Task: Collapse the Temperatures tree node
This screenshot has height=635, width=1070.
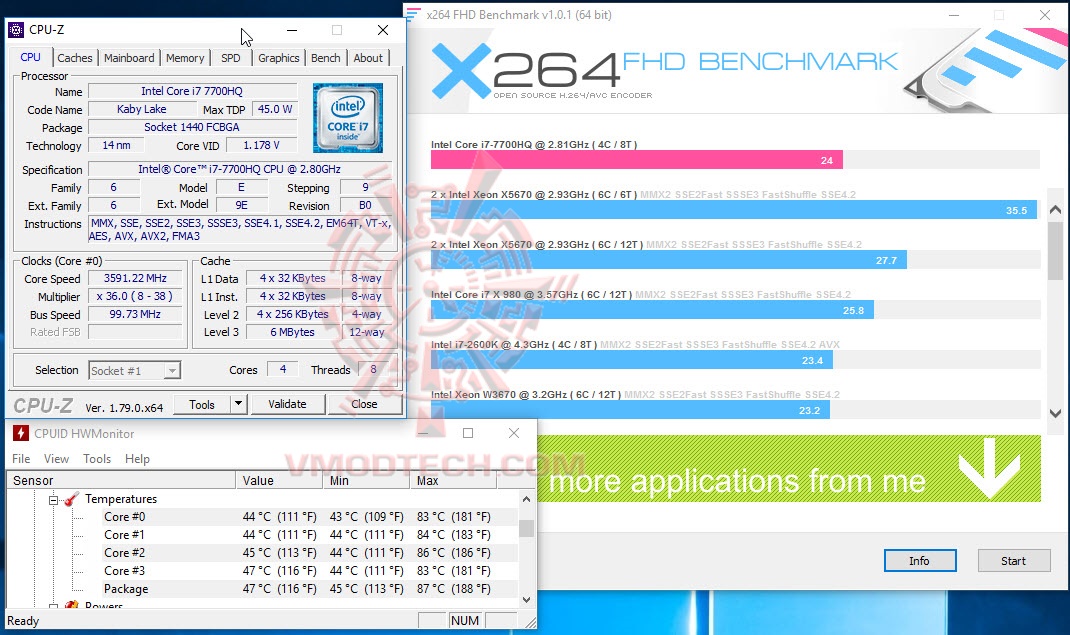Action: pyautogui.click(x=53, y=500)
